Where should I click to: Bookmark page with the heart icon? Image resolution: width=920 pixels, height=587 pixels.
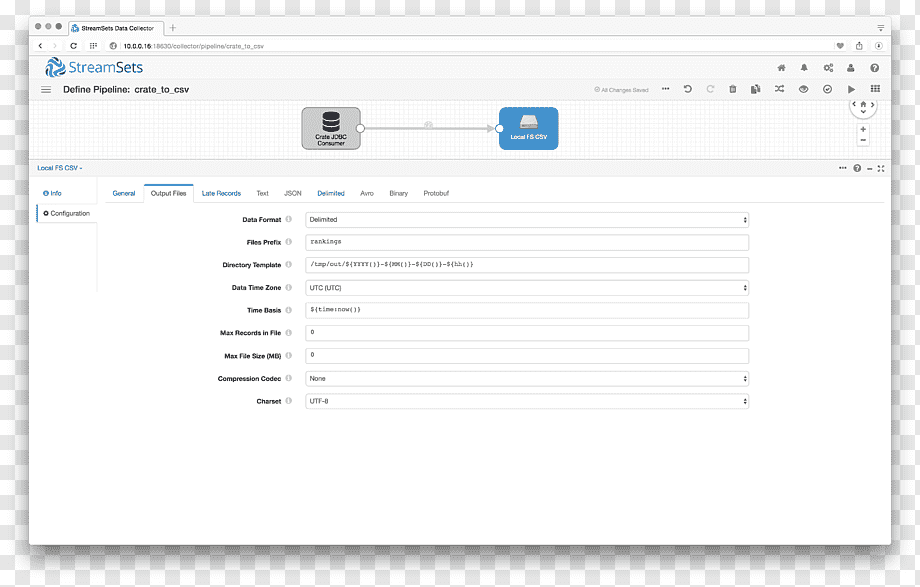840,46
